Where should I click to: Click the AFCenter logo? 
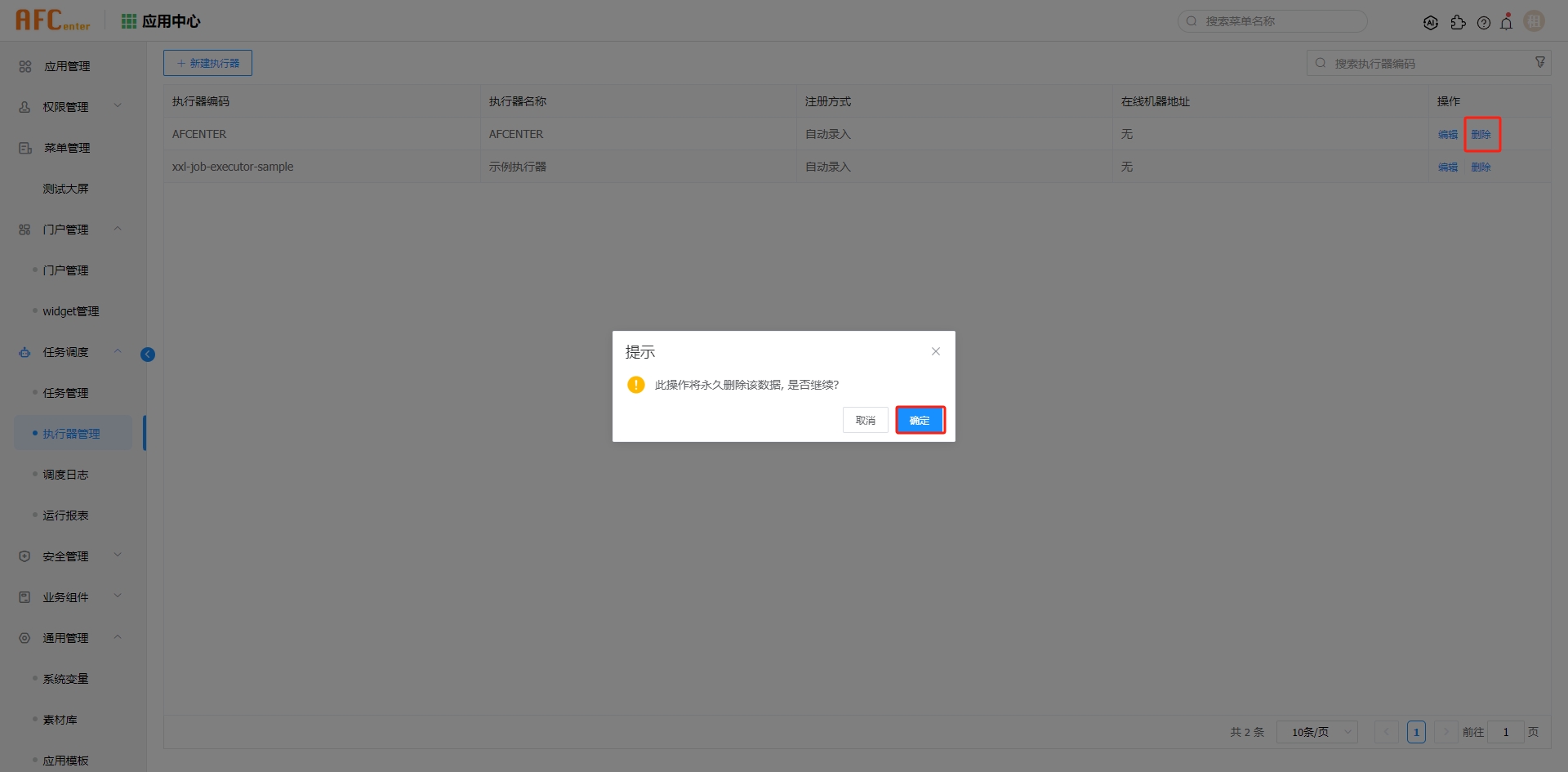[x=52, y=20]
